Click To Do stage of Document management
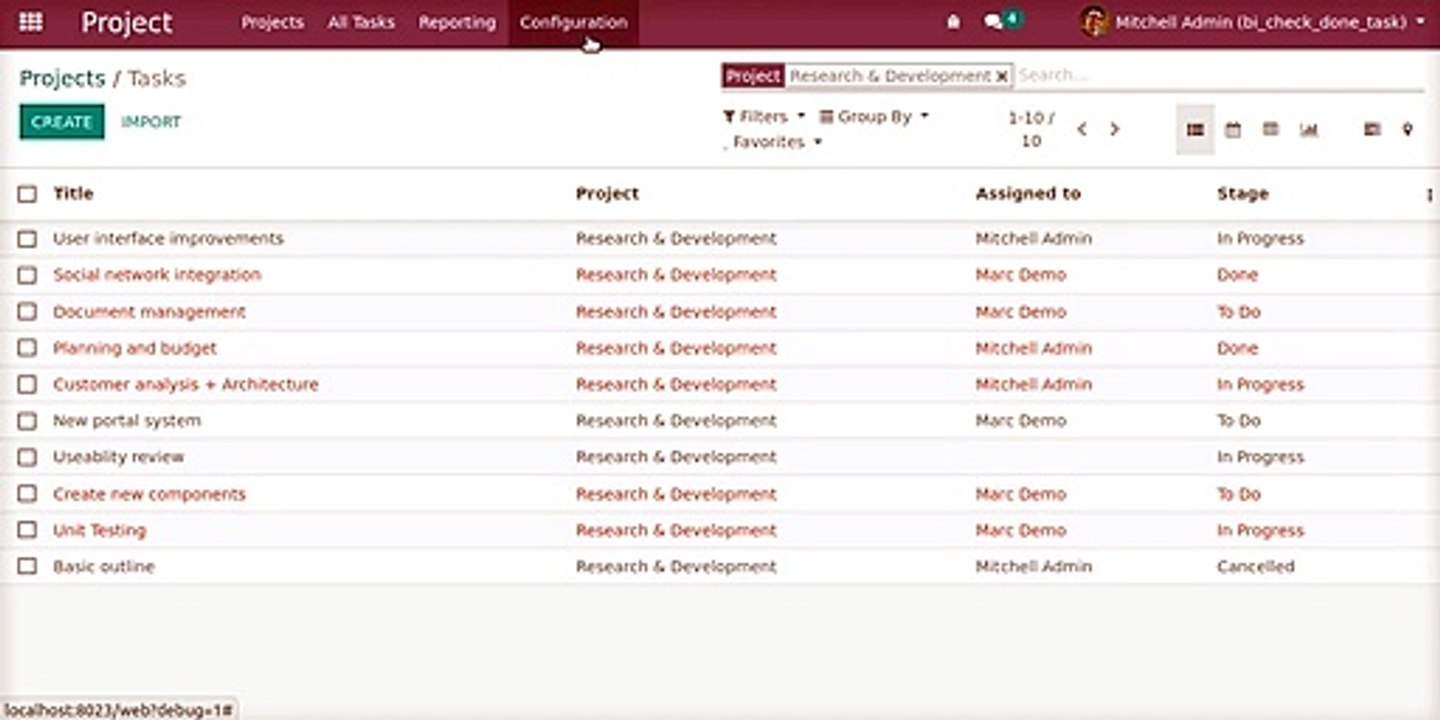Viewport: 1440px width, 720px height. [1238, 312]
